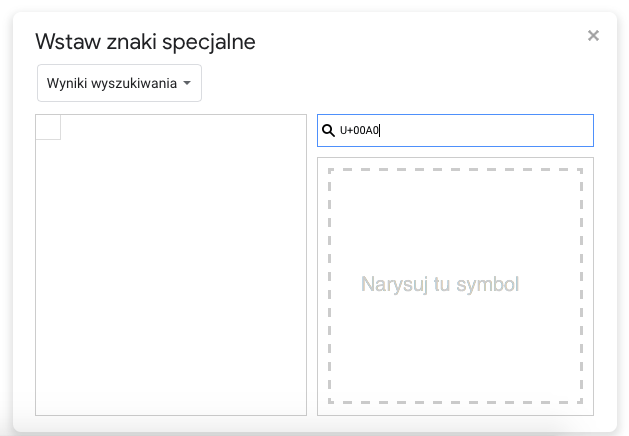The height and width of the screenshot is (436, 629).
Task: Select the Wyniki wyszukiwania category label
Action: point(111,84)
